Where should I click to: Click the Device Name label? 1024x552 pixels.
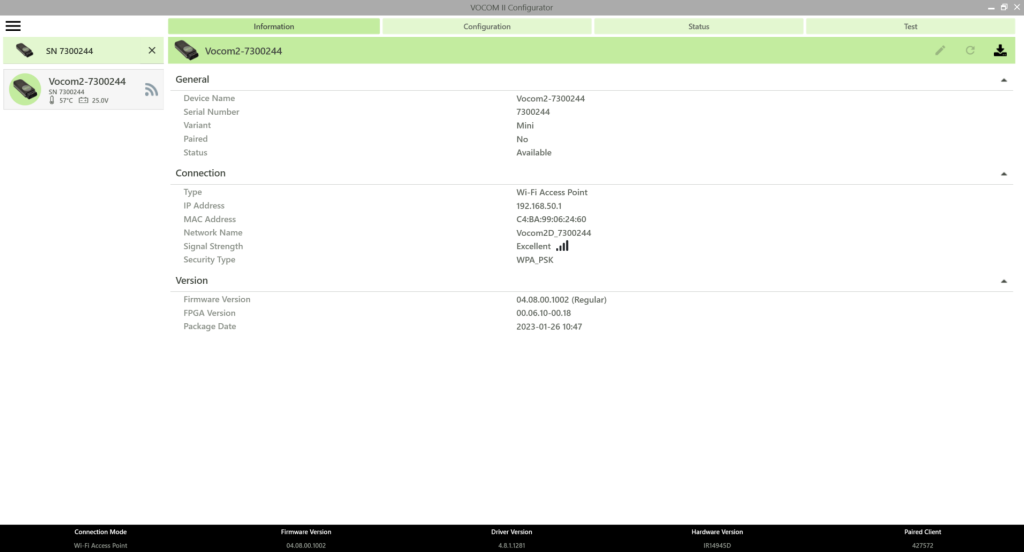pos(209,98)
